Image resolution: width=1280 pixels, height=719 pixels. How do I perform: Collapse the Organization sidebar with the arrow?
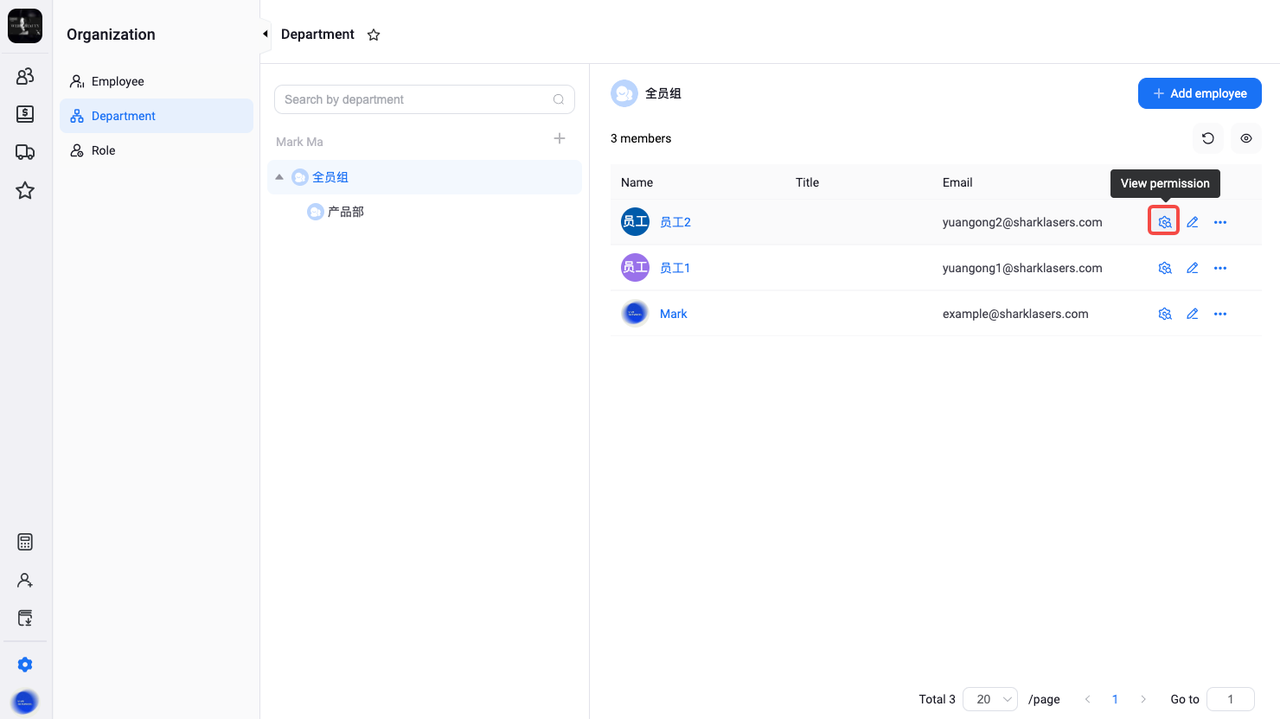click(x=265, y=34)
